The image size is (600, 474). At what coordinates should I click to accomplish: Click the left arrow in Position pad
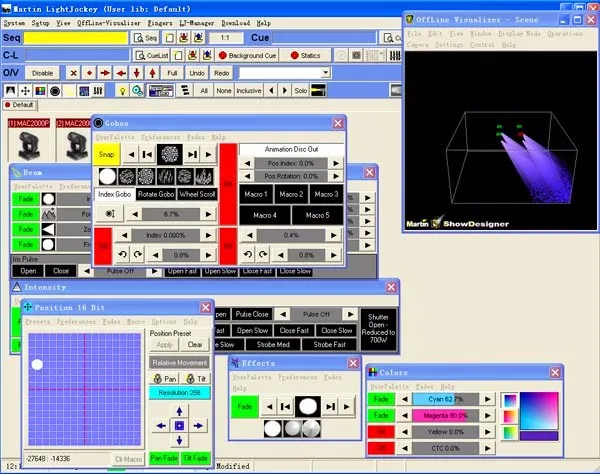pos(161,425)
